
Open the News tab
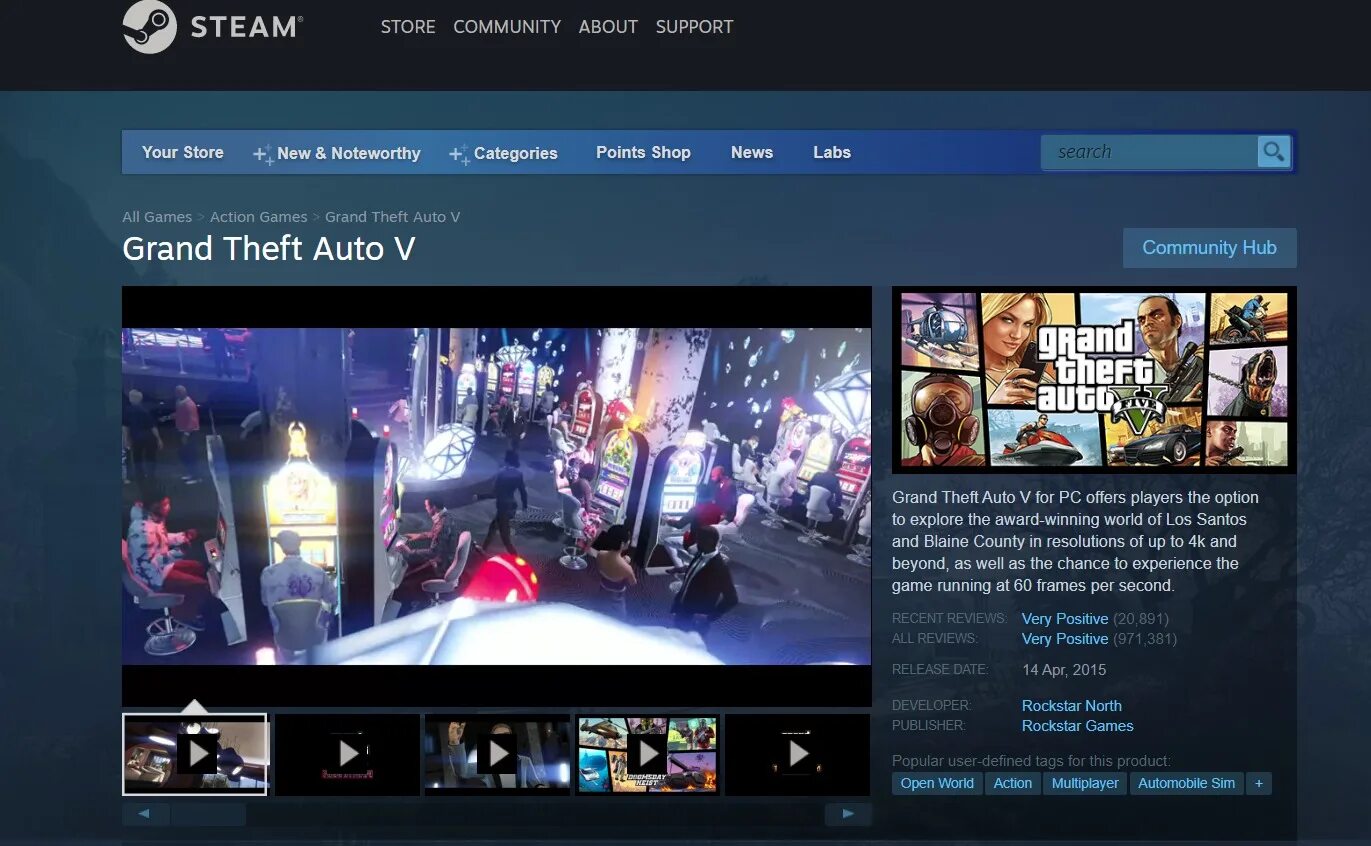pyautogui.click(x=752, y=152)
